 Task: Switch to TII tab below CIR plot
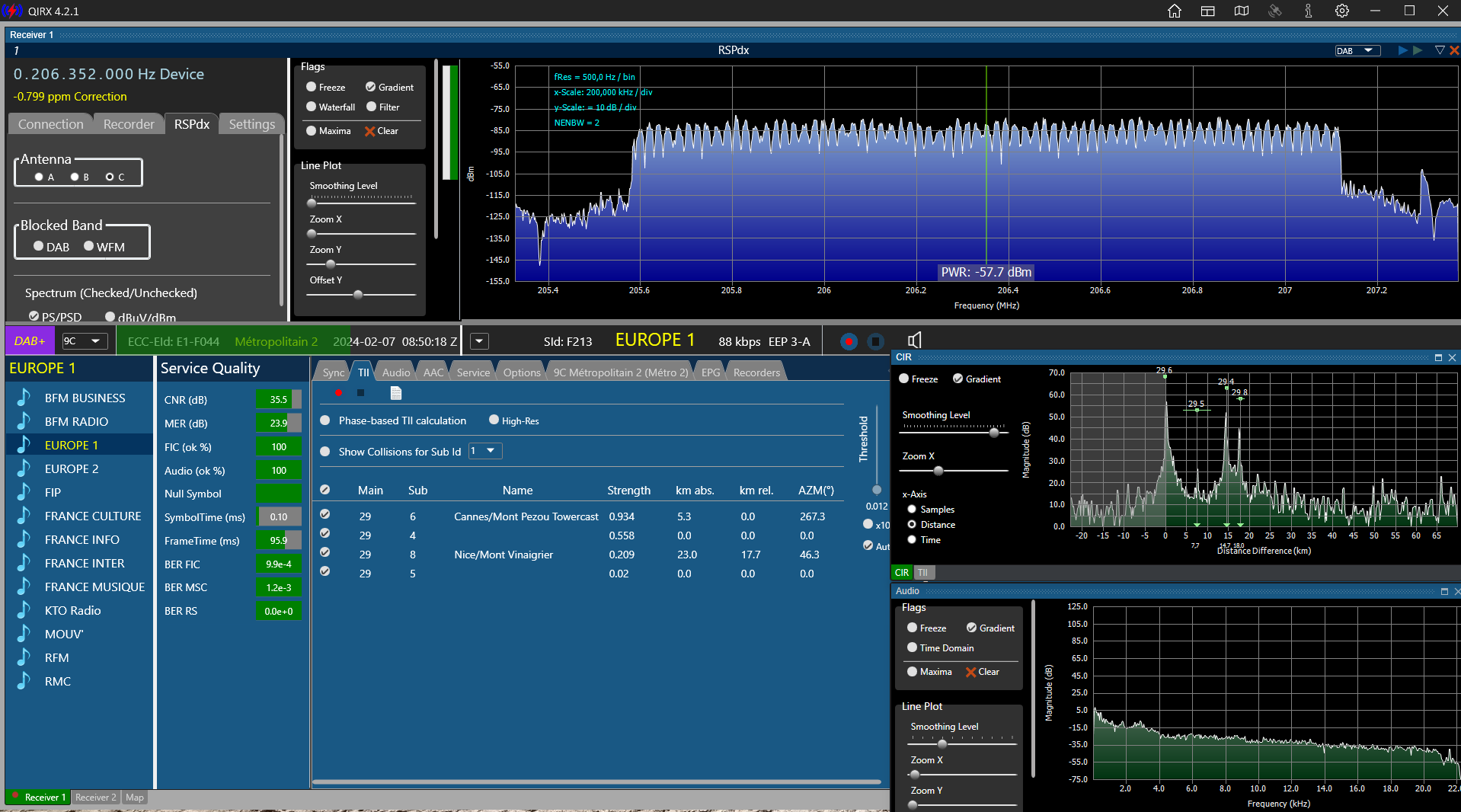point(922,572)
